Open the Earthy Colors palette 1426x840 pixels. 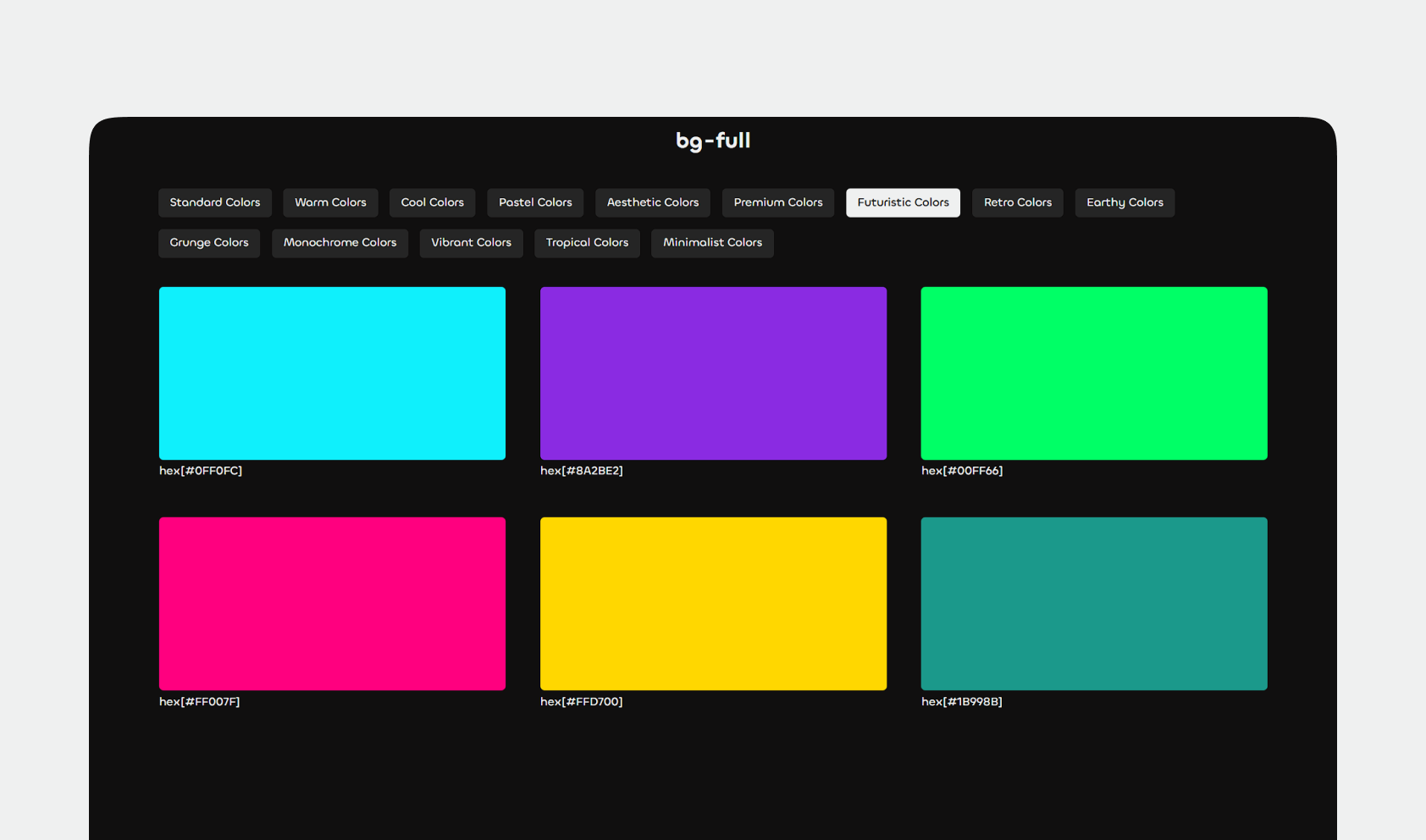(1125, 202)
